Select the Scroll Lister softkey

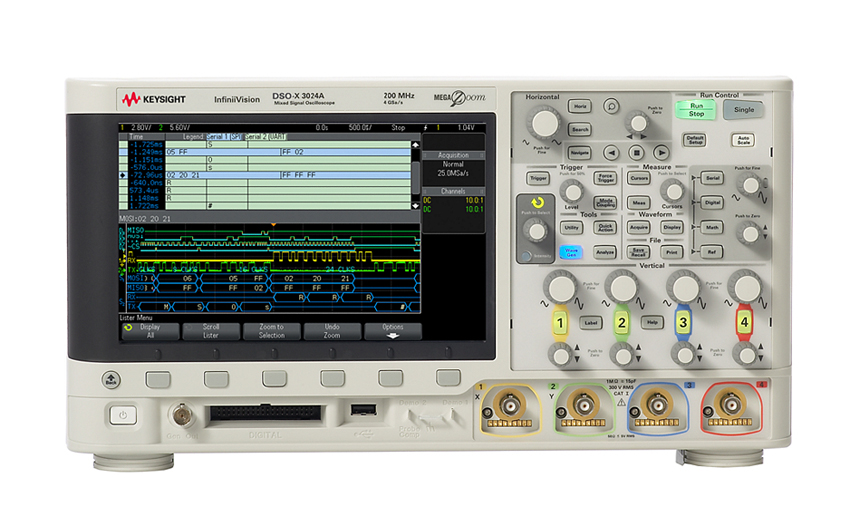point(211,331)
